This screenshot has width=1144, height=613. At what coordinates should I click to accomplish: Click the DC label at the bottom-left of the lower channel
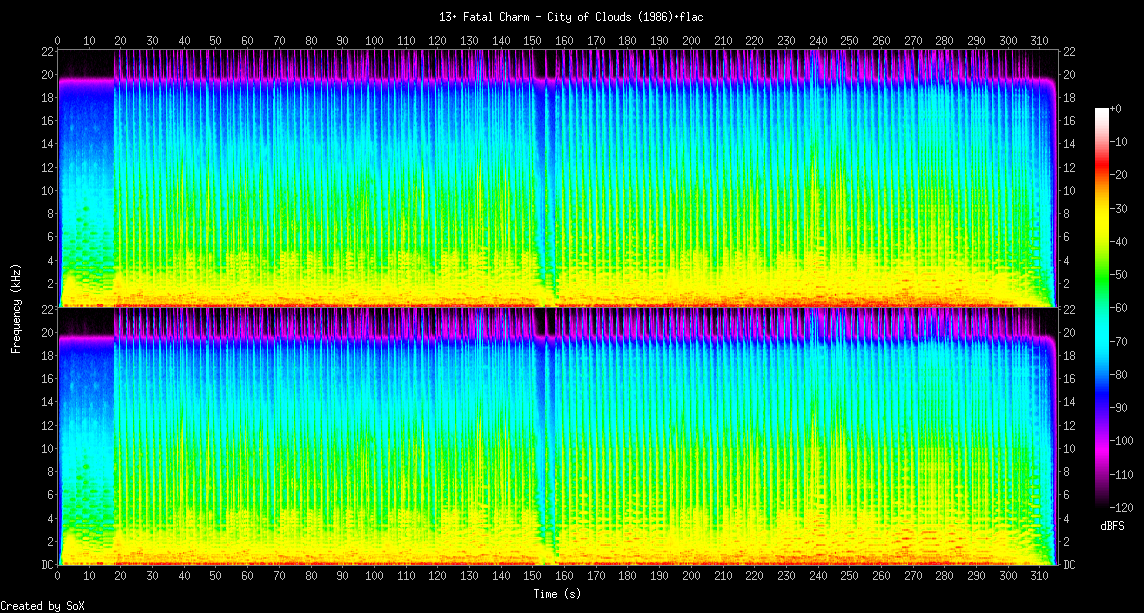(x=47, y=564)
